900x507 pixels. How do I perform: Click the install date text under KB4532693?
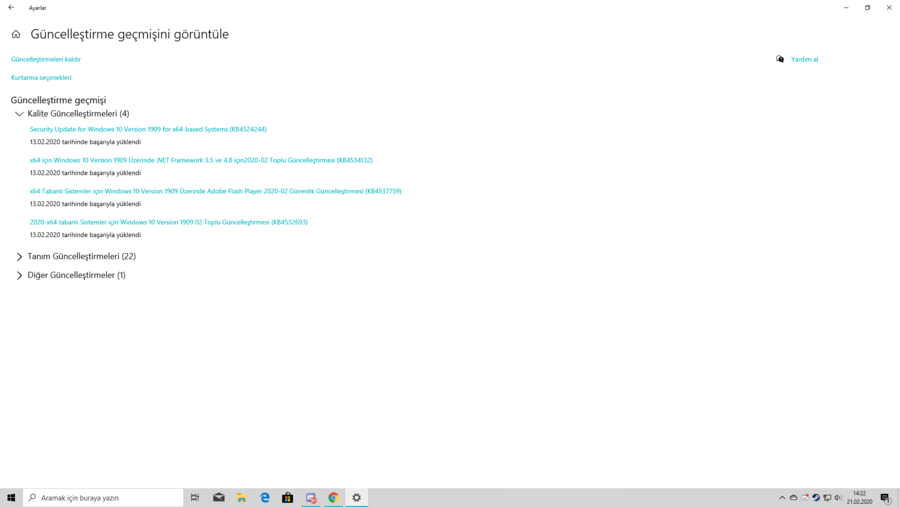[x=85, y=235]
